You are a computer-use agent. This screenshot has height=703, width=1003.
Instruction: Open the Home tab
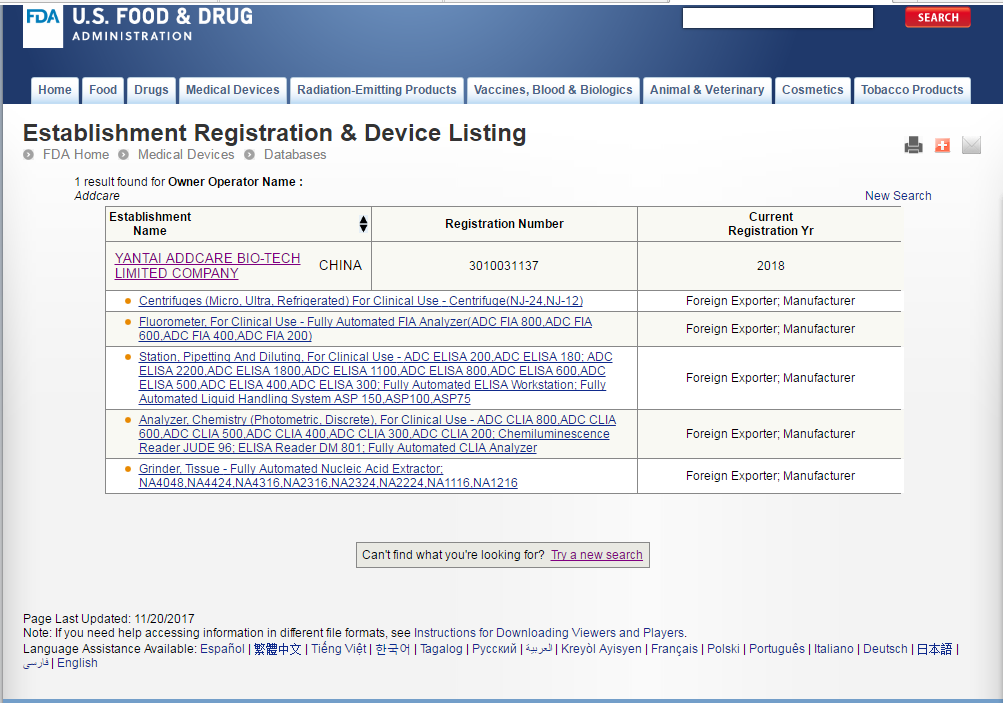[55, 90]
